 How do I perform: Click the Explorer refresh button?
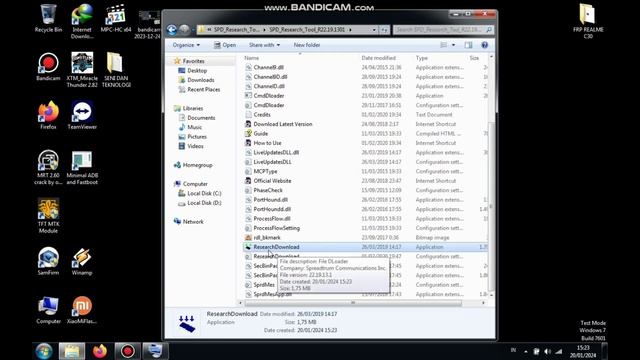(x=384, y=30)
